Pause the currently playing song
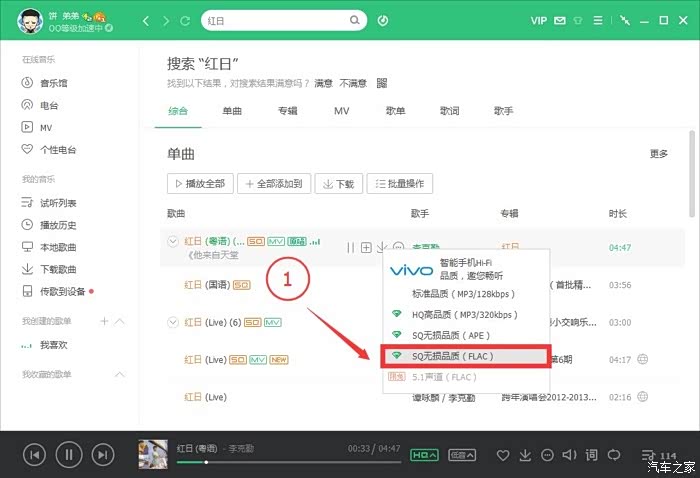Image resolution: width=700 pixels, height=478 pixels. click(68, 455)
